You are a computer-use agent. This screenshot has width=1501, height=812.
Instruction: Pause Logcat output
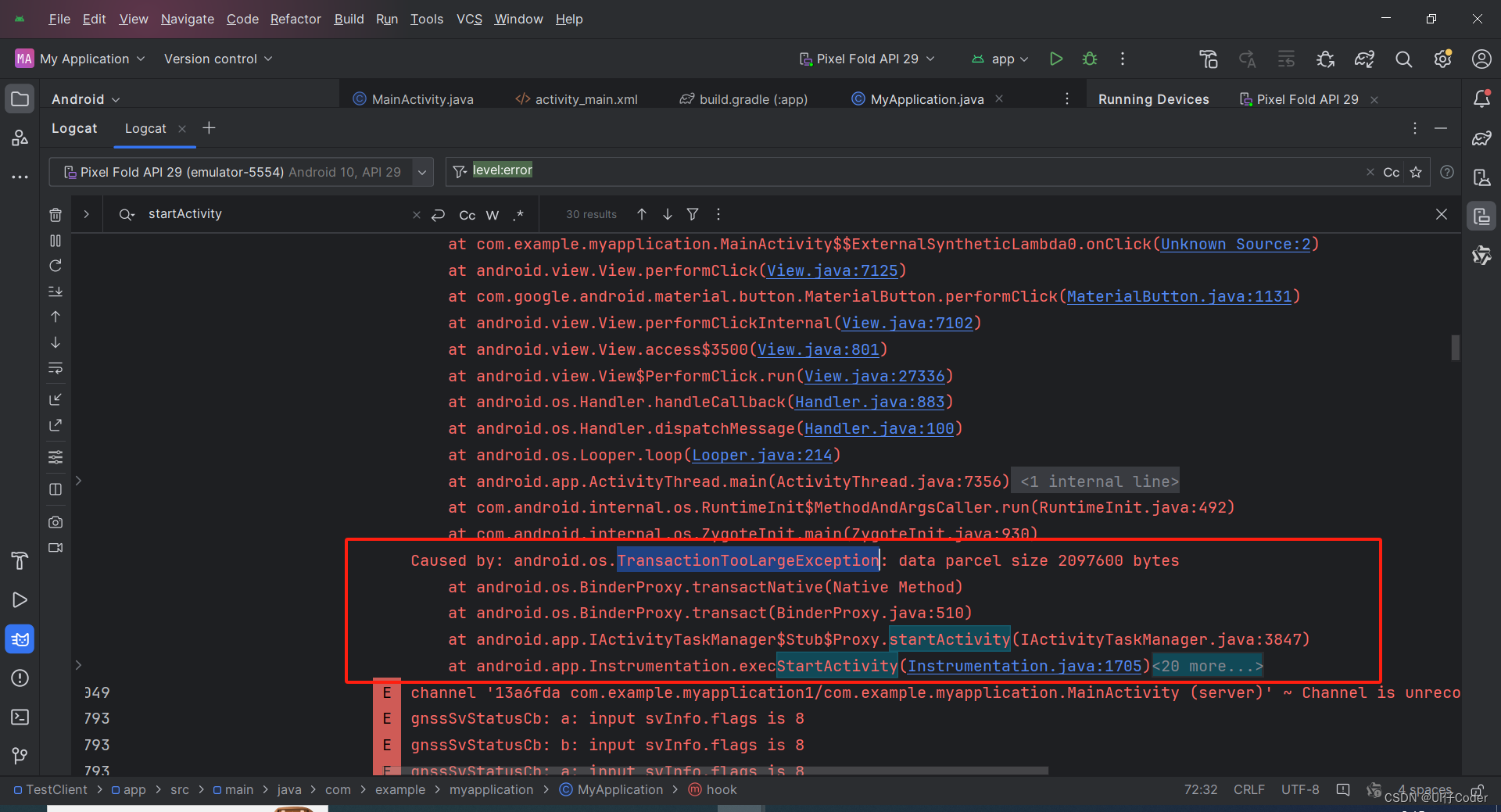56,241
